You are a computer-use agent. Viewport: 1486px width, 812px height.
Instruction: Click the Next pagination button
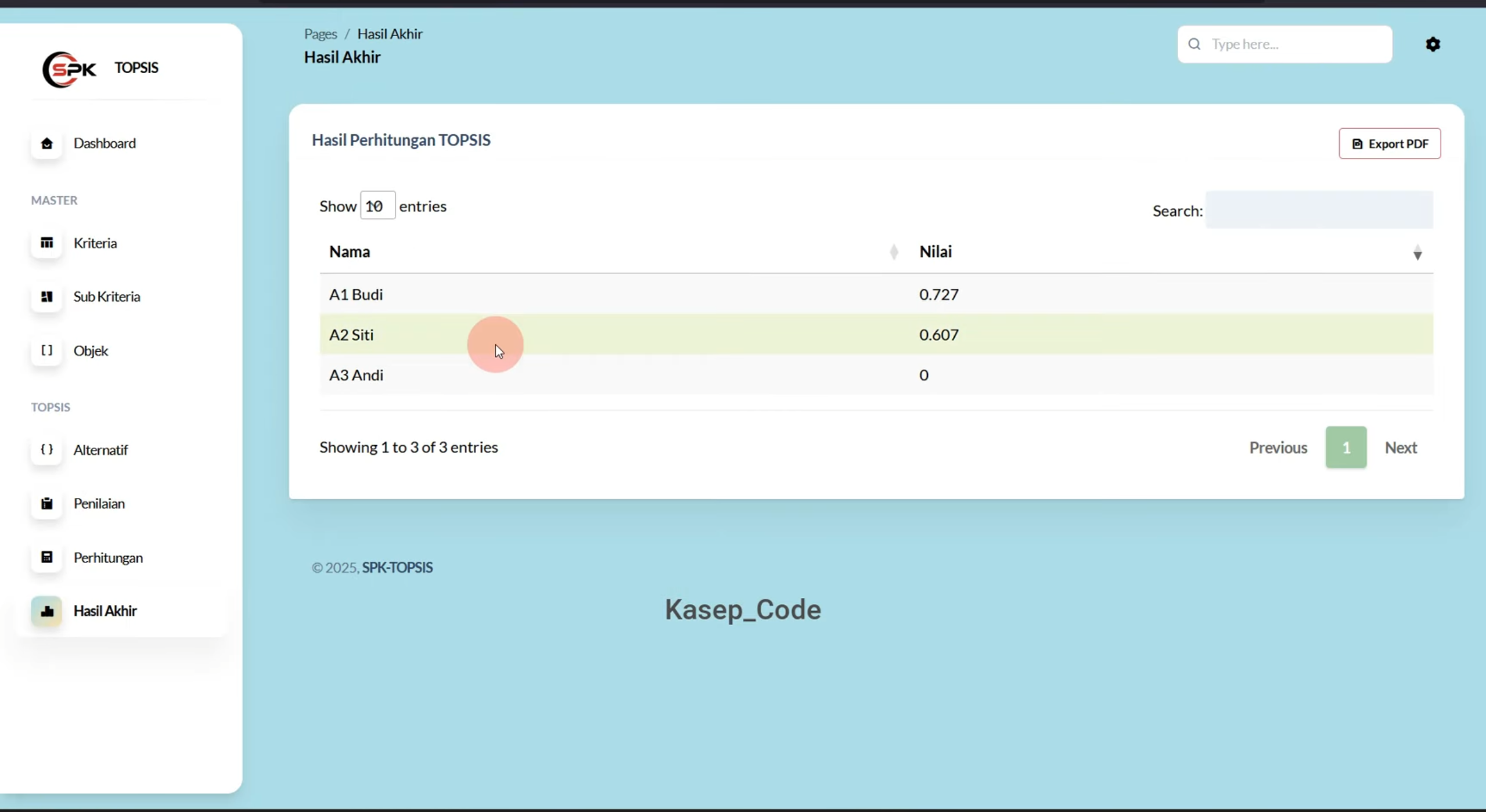click(x=1401, y=447)
